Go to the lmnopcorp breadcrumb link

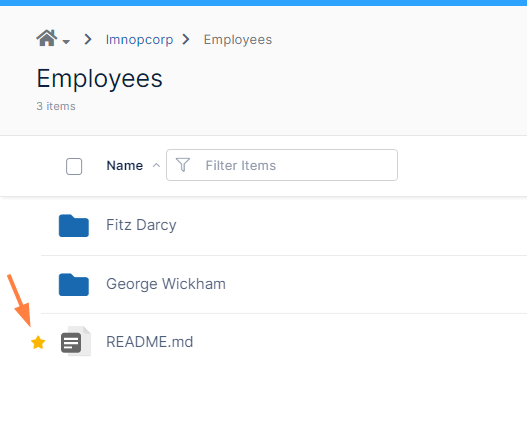139,40
